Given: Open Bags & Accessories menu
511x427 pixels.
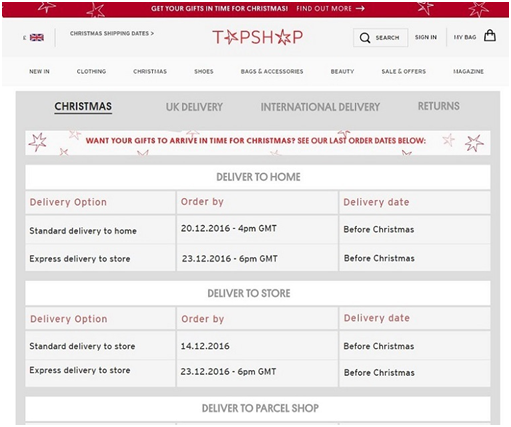Looking at the screenshot, I should pyautogui.click(x=272, y=71).
